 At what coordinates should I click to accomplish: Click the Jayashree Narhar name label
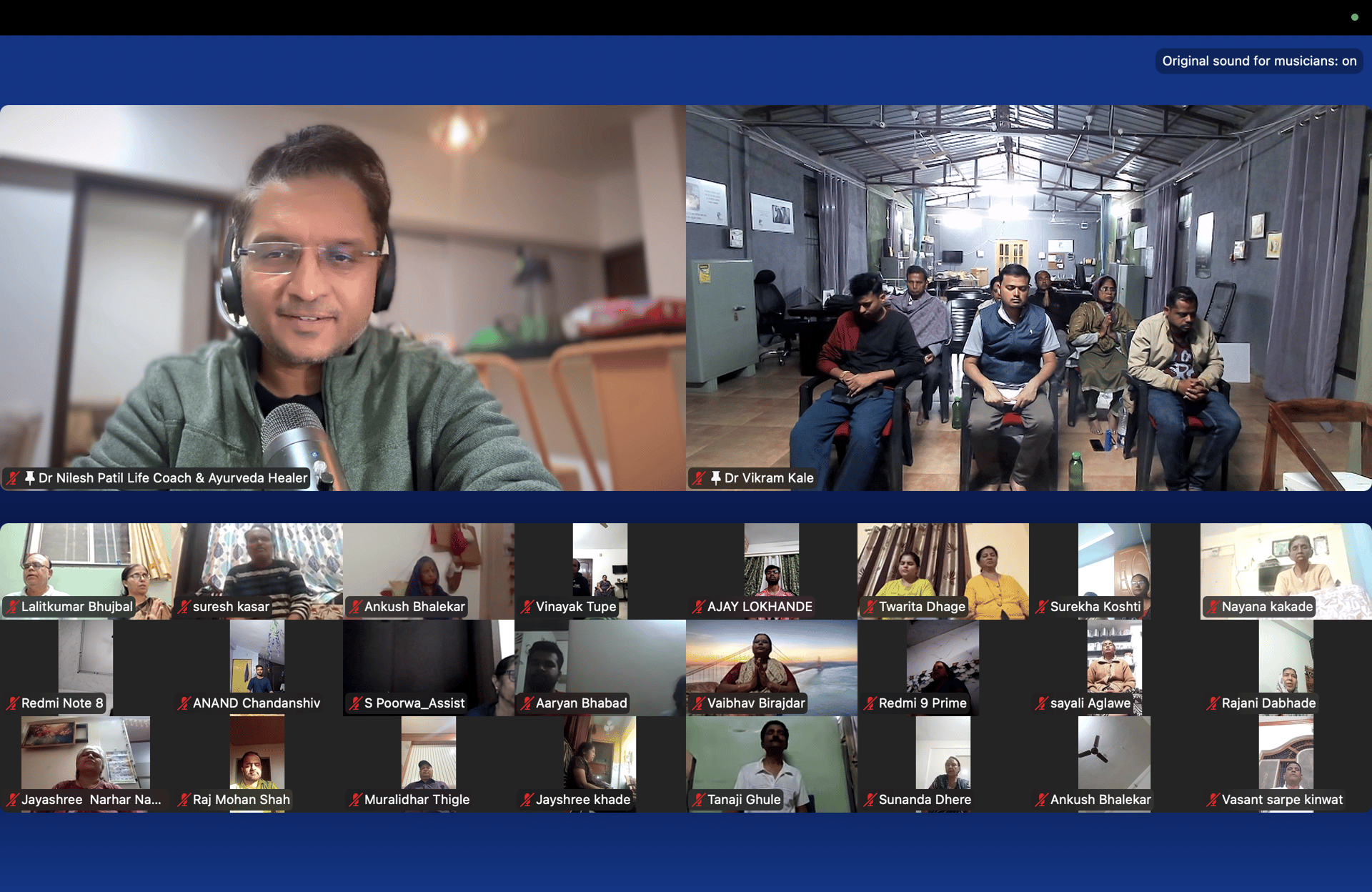click(91, 800)
